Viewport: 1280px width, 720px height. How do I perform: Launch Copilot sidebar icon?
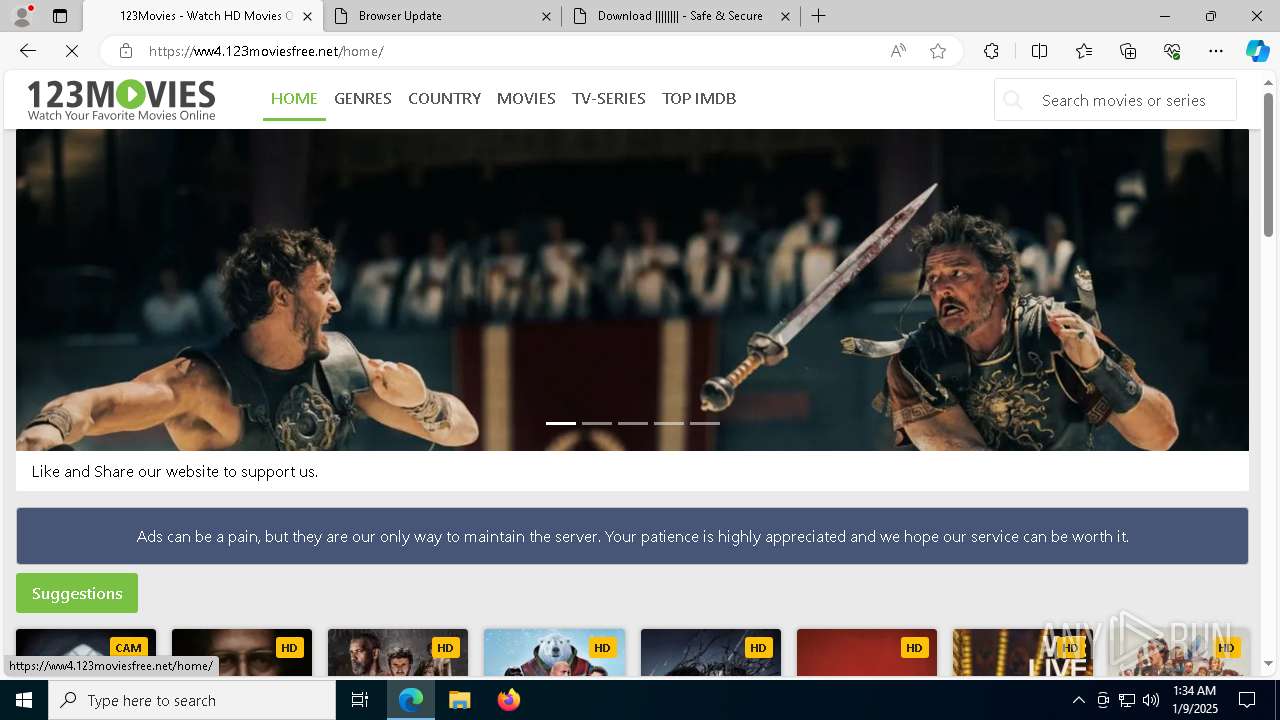pyautogui.click(x=1257, y=51)
